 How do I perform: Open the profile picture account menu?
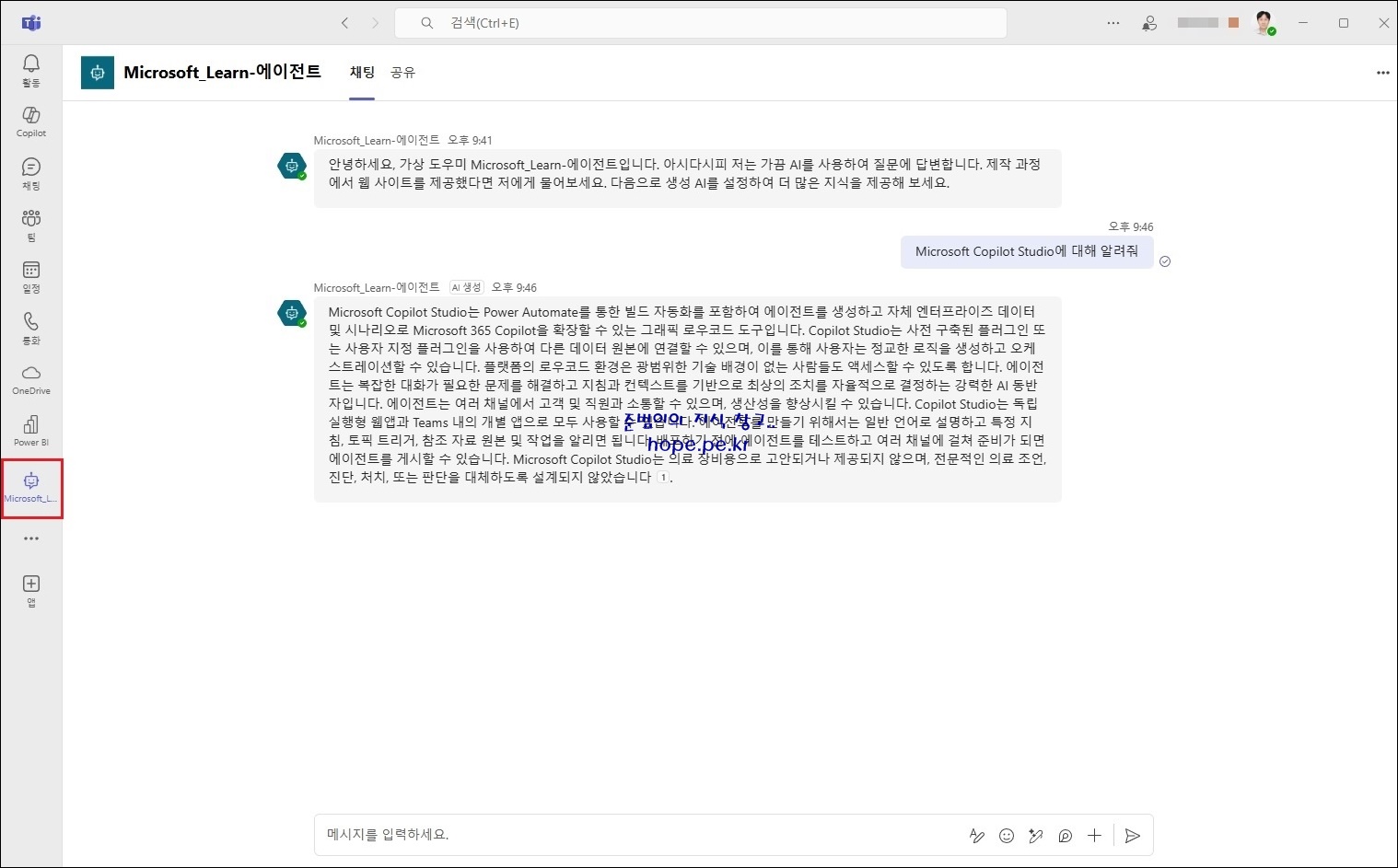(1264, 23)
